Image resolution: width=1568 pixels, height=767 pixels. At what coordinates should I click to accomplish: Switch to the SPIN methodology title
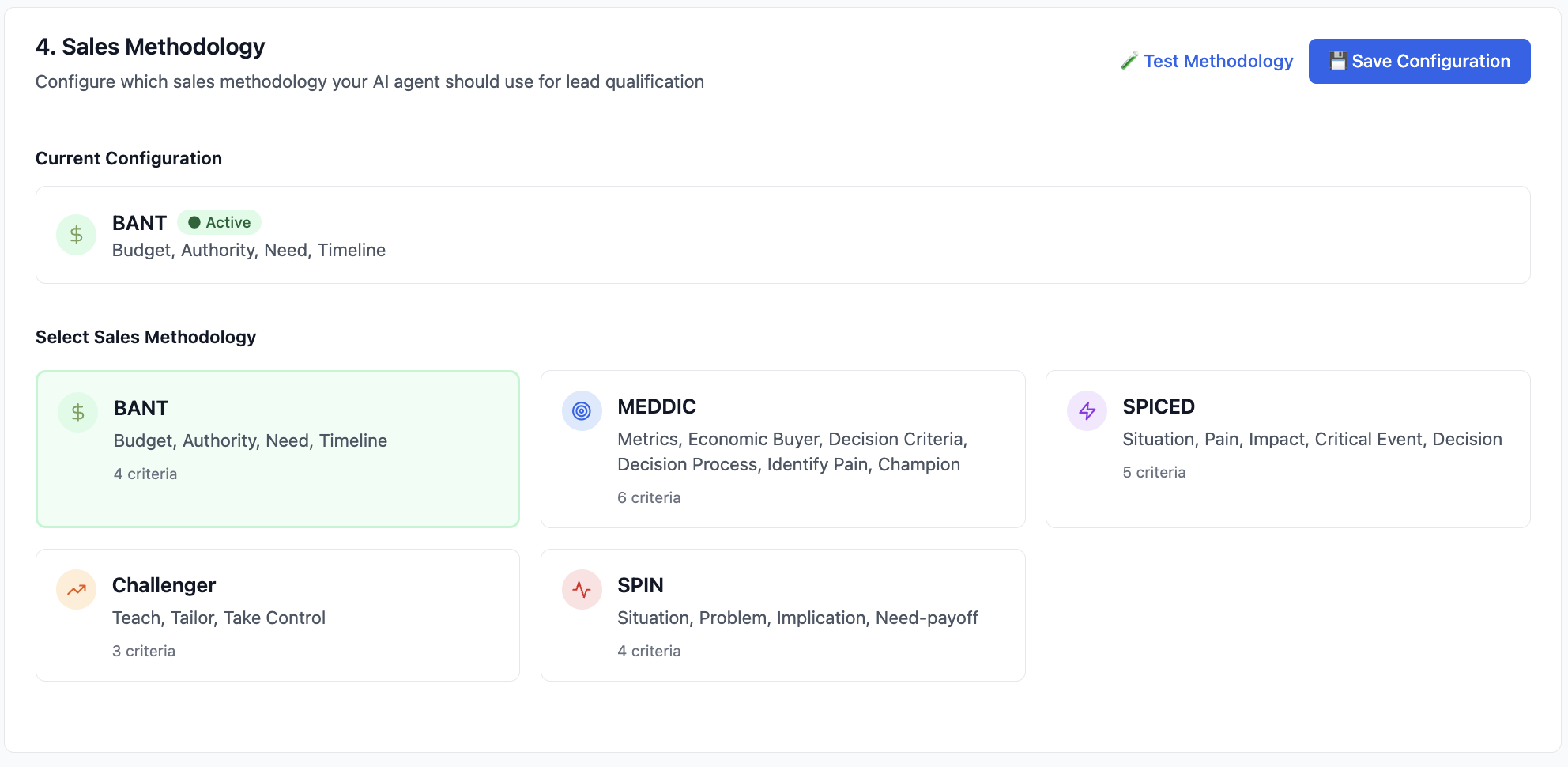[640, 586]
